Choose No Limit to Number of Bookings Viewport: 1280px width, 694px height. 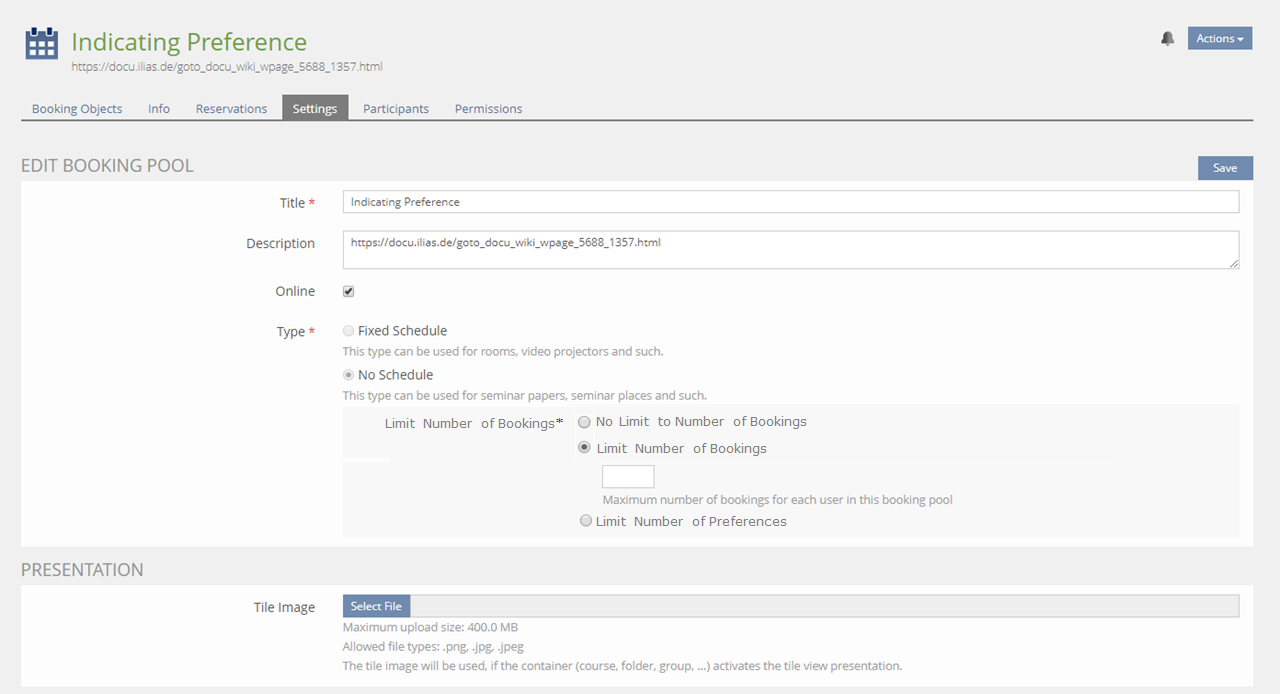pyautogui.click(x=585, y=422)
